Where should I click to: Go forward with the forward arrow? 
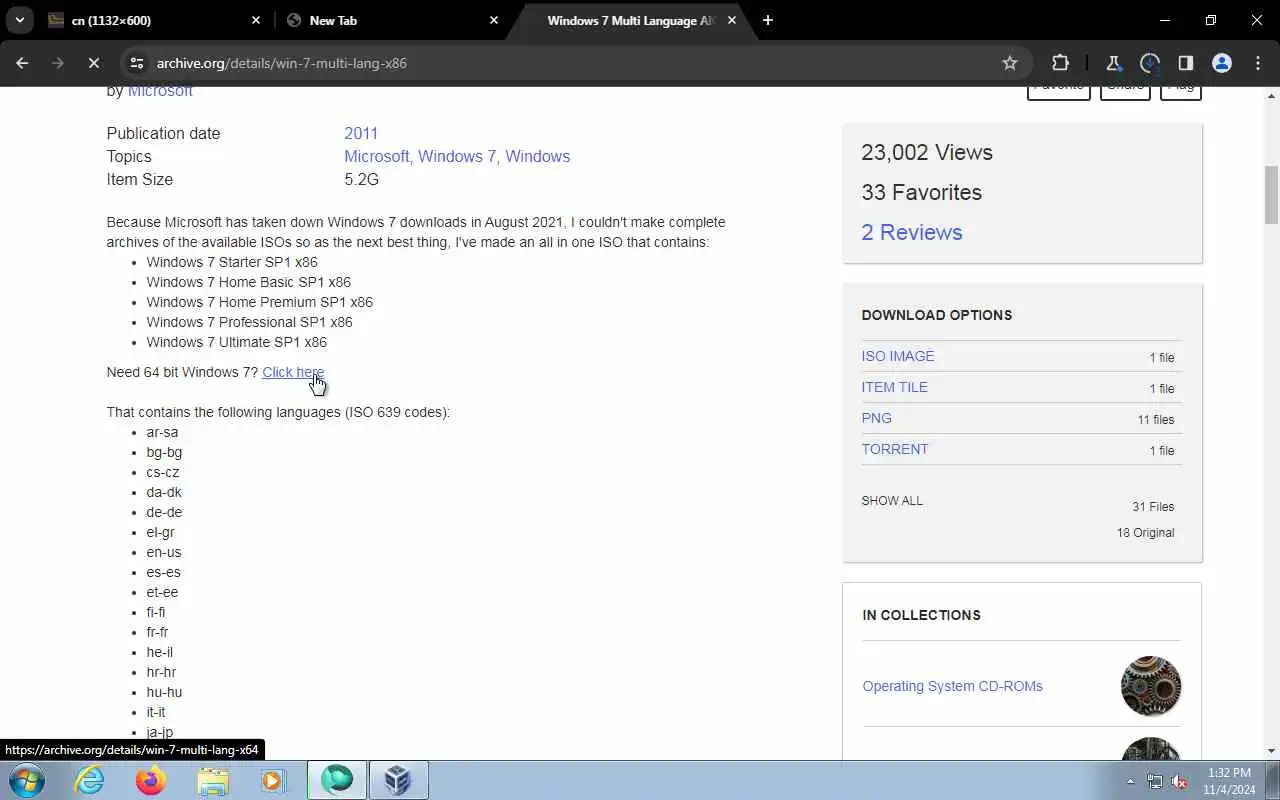pyautogui.click(x=57, y=63)
